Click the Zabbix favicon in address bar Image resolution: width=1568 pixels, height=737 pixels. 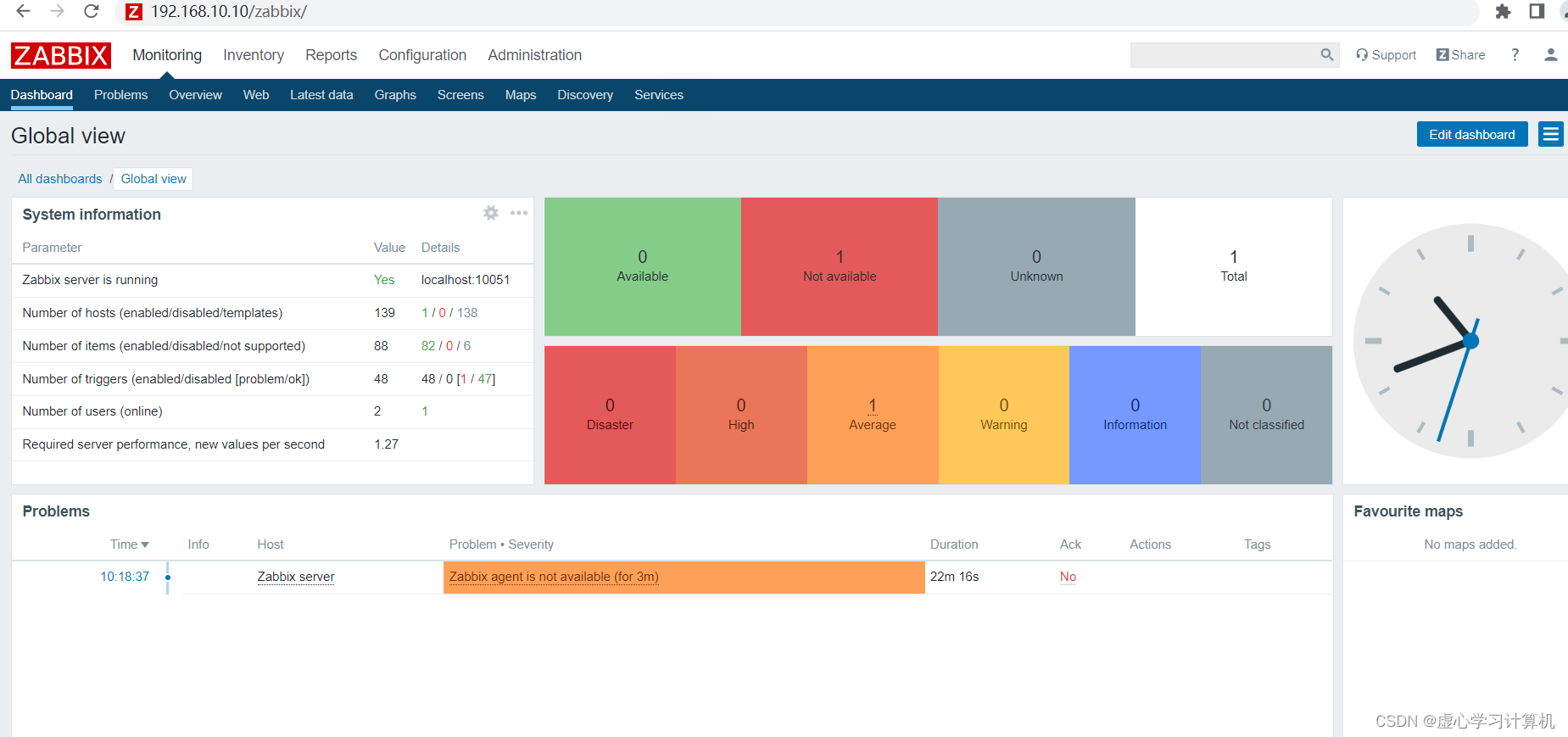tap(134, 12)
